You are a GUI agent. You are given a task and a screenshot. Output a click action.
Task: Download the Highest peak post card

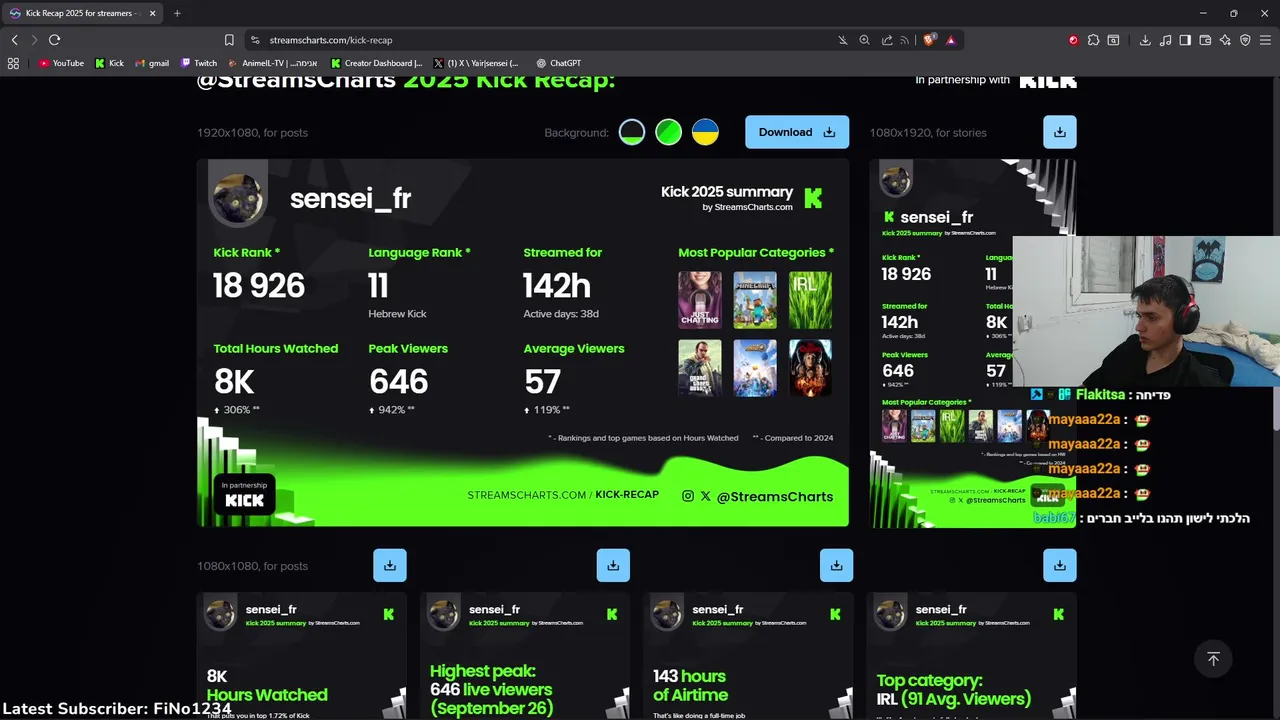613,565
